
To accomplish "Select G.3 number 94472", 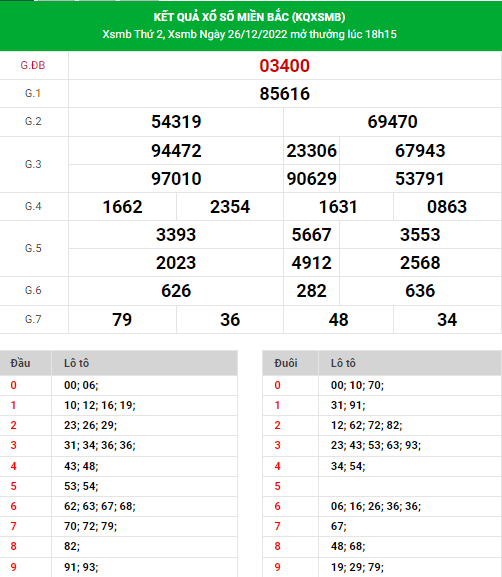I will pos(176,151).
